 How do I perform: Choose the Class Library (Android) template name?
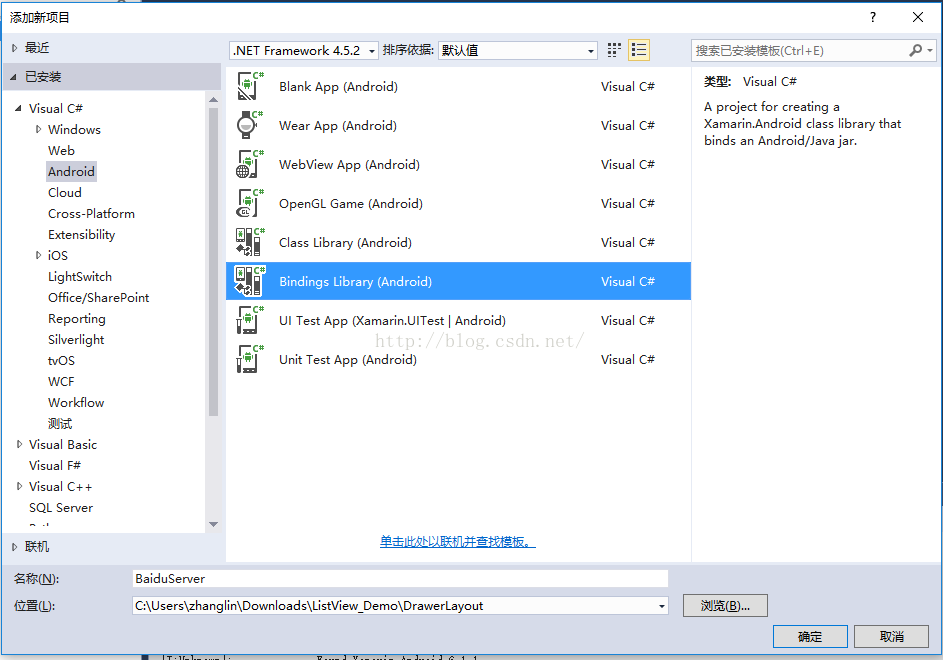pyautogui.click(x=345, y=242)
